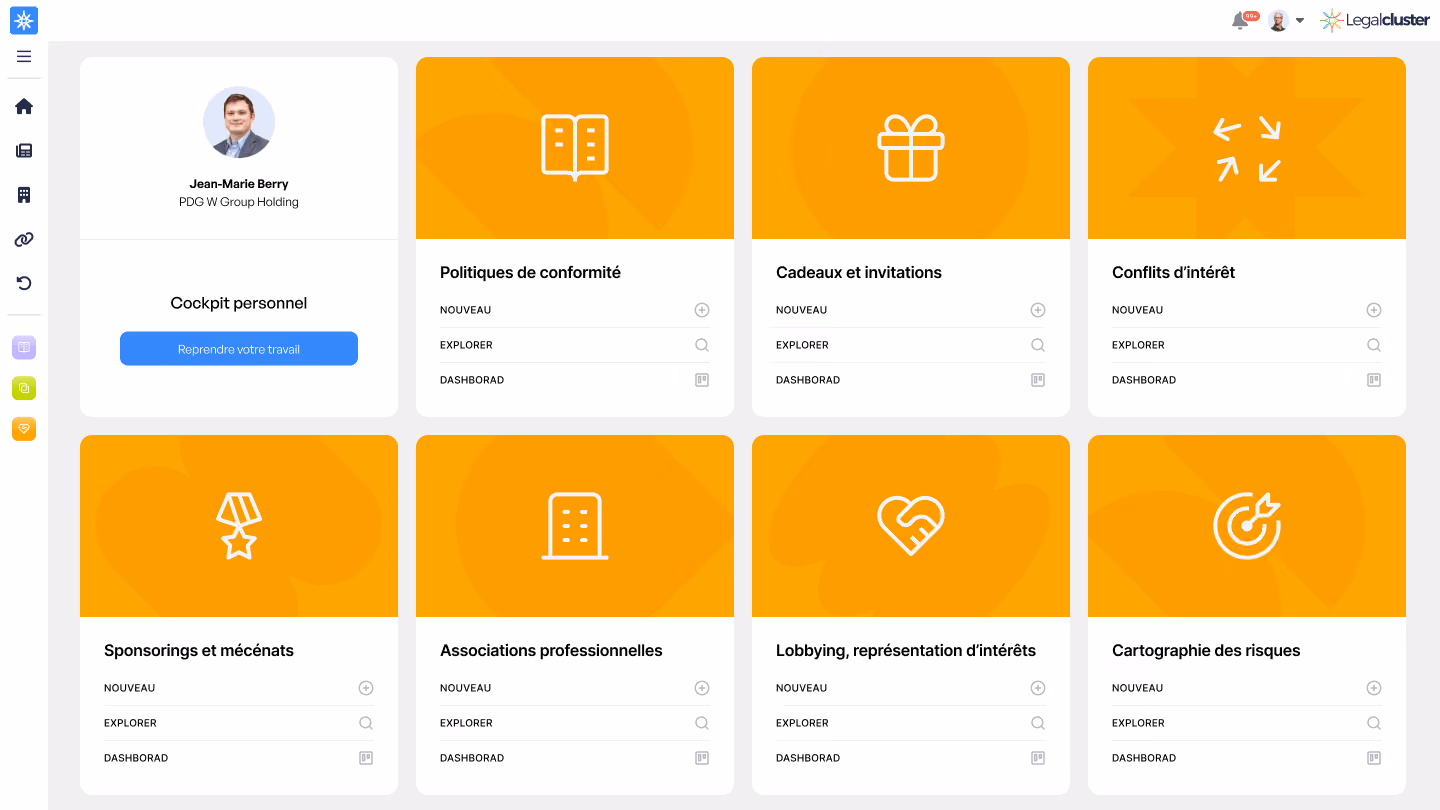Click the handshake heart banner image

[911, 526]
